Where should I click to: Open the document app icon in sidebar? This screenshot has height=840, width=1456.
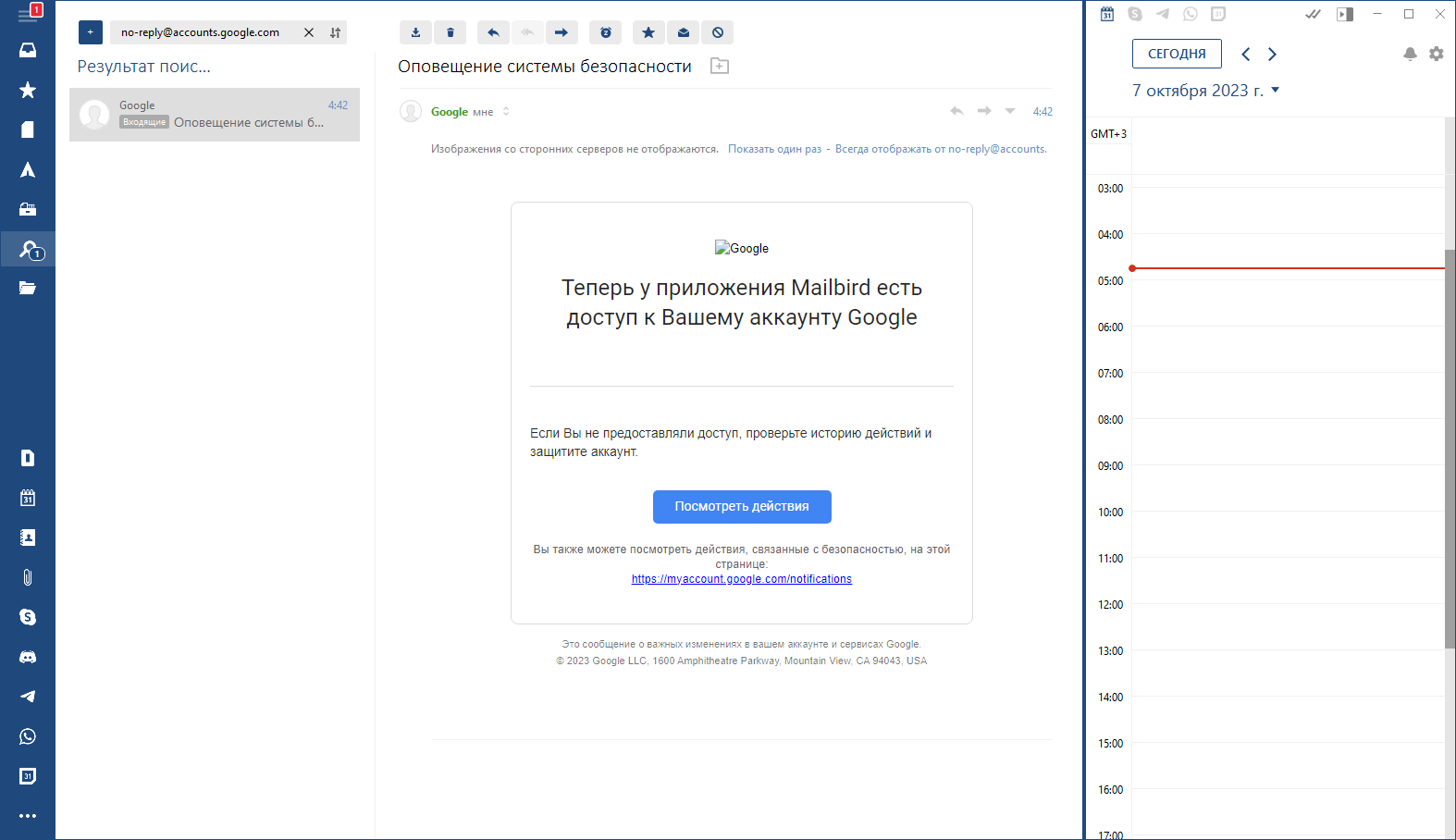[x=28, y=458]
